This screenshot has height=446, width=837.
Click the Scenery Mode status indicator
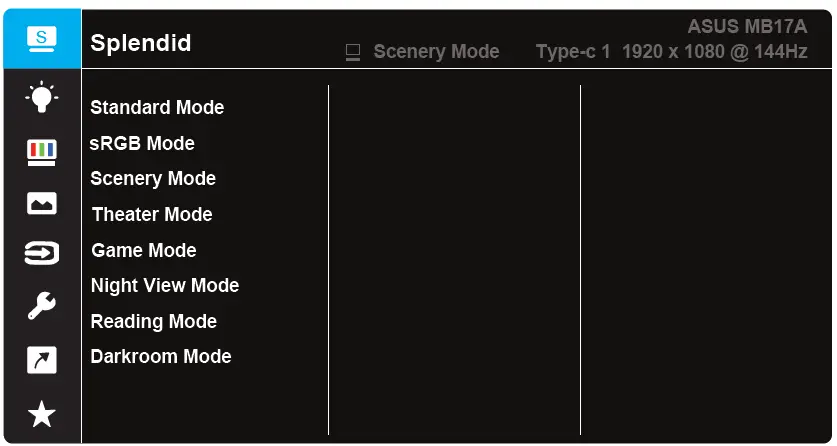pyautogui.click(x=424, y=52)
